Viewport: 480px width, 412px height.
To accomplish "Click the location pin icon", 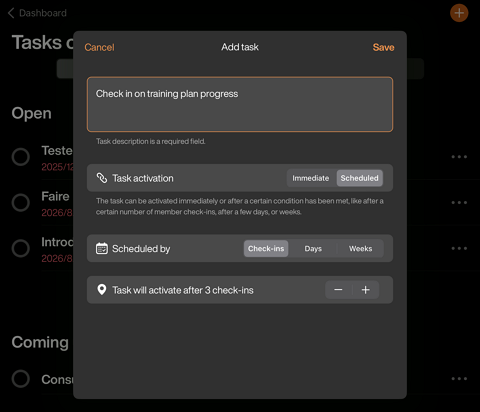I will coord(102,290).
